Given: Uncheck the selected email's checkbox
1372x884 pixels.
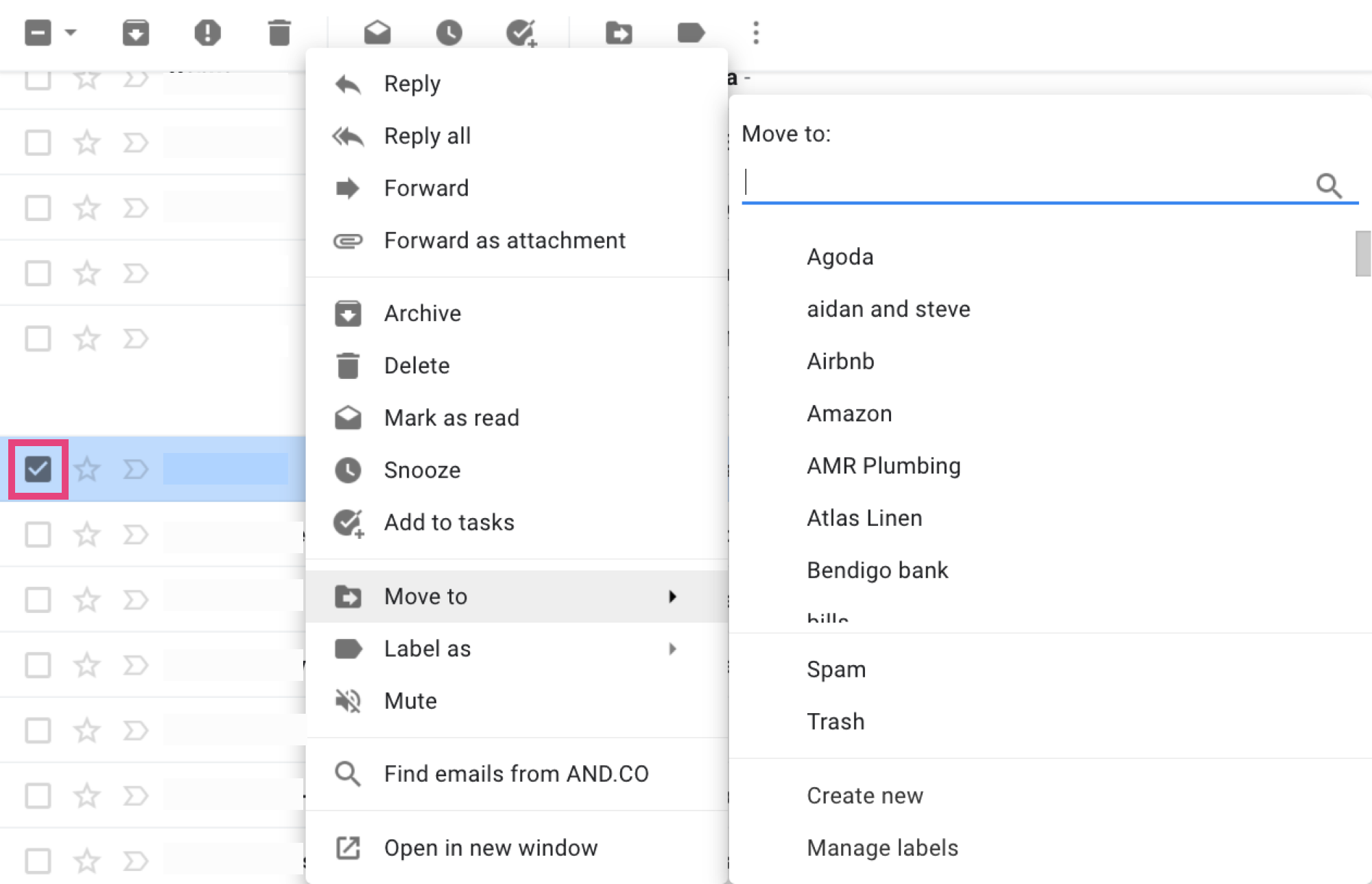Looking at the screenshot, I should point(38,469).
